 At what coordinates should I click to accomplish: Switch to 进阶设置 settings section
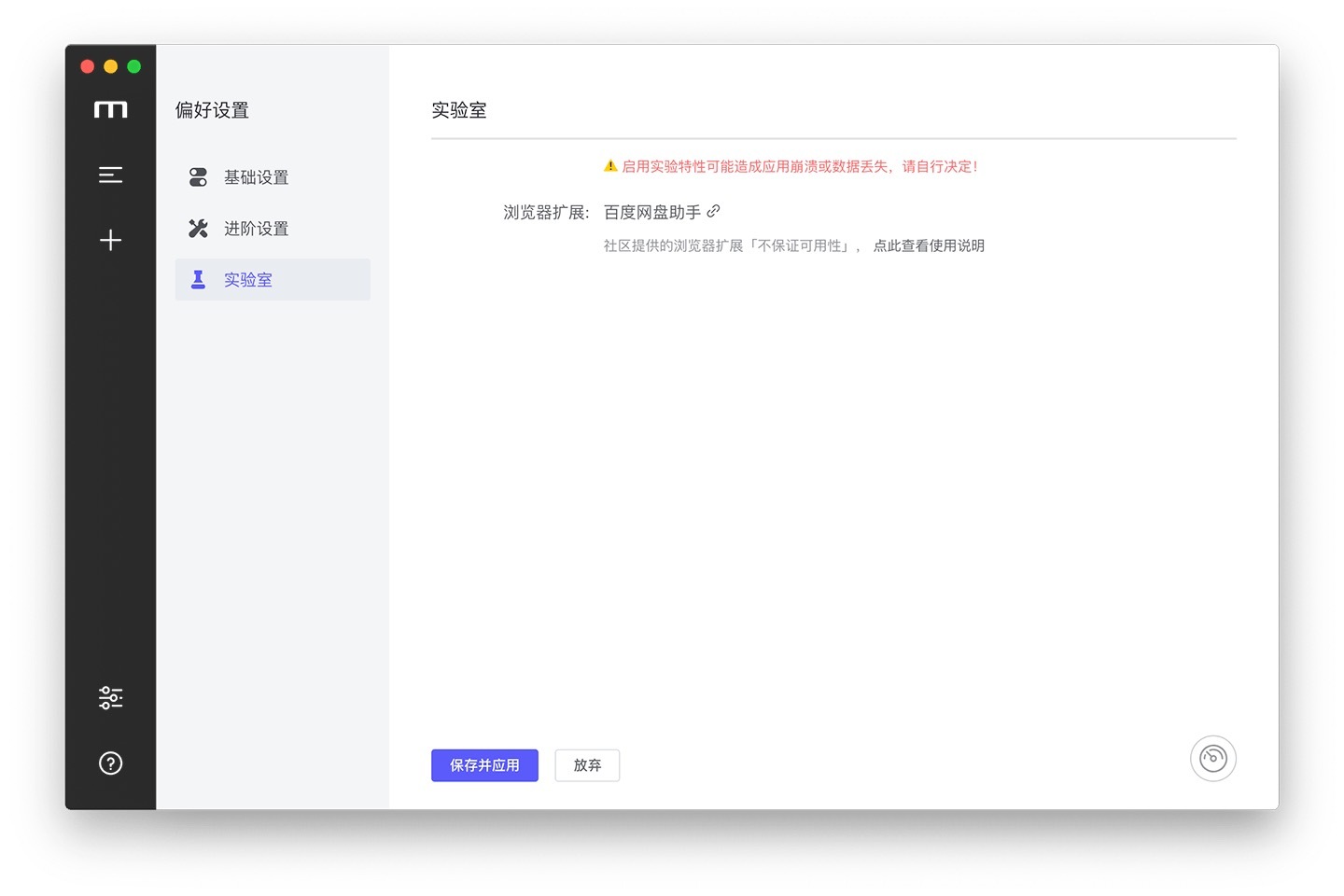(256, 229)
